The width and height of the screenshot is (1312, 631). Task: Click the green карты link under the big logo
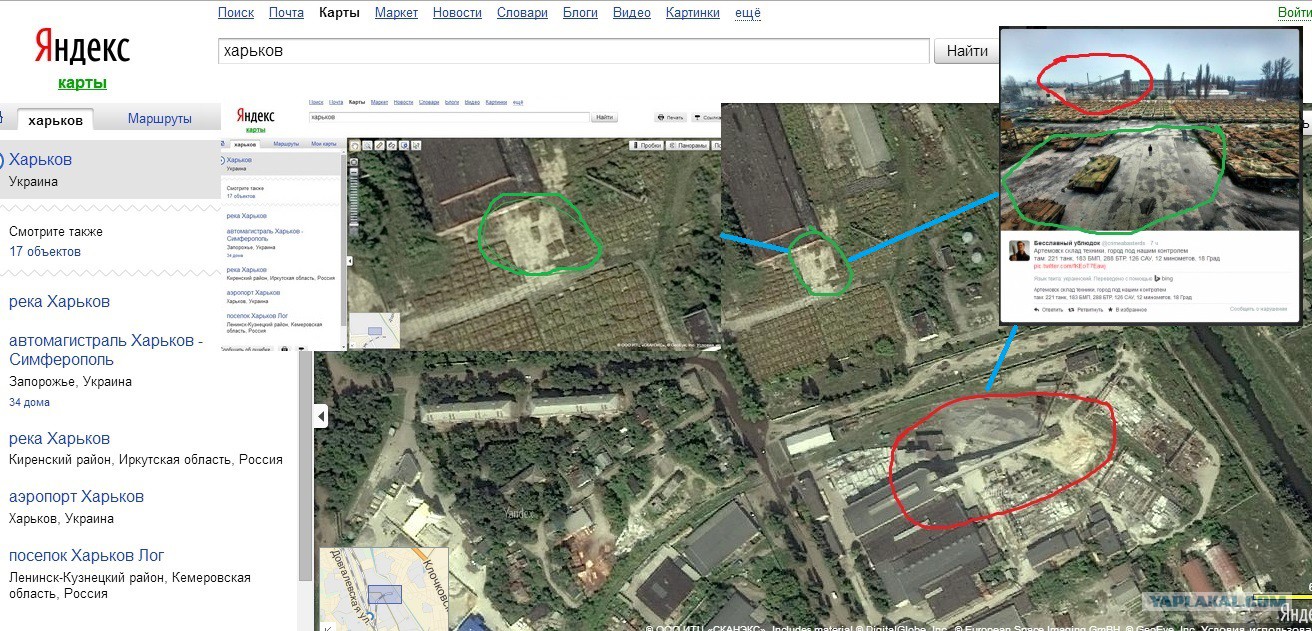82,83
